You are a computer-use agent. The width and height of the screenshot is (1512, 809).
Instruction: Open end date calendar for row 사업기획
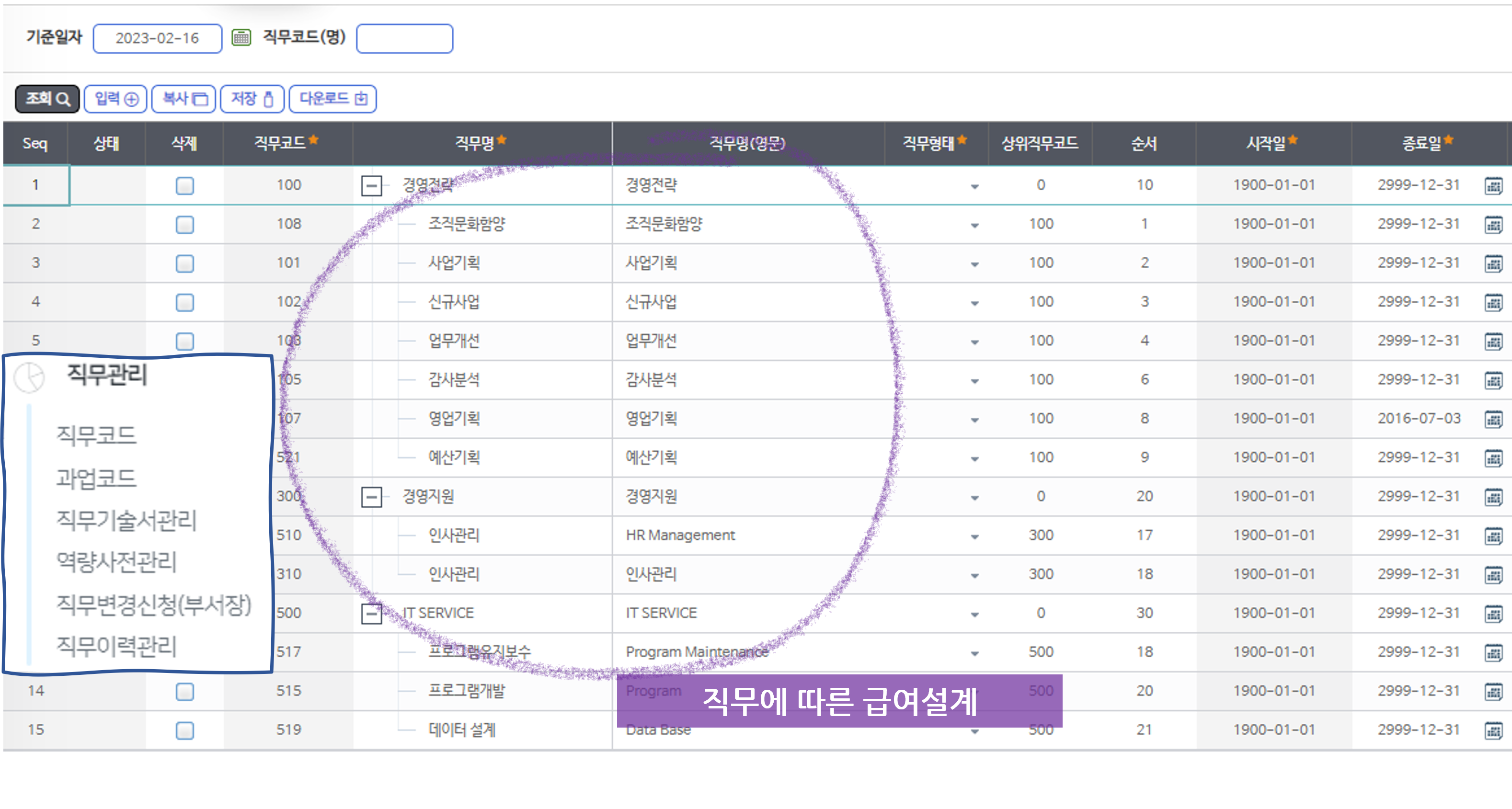1493,263
